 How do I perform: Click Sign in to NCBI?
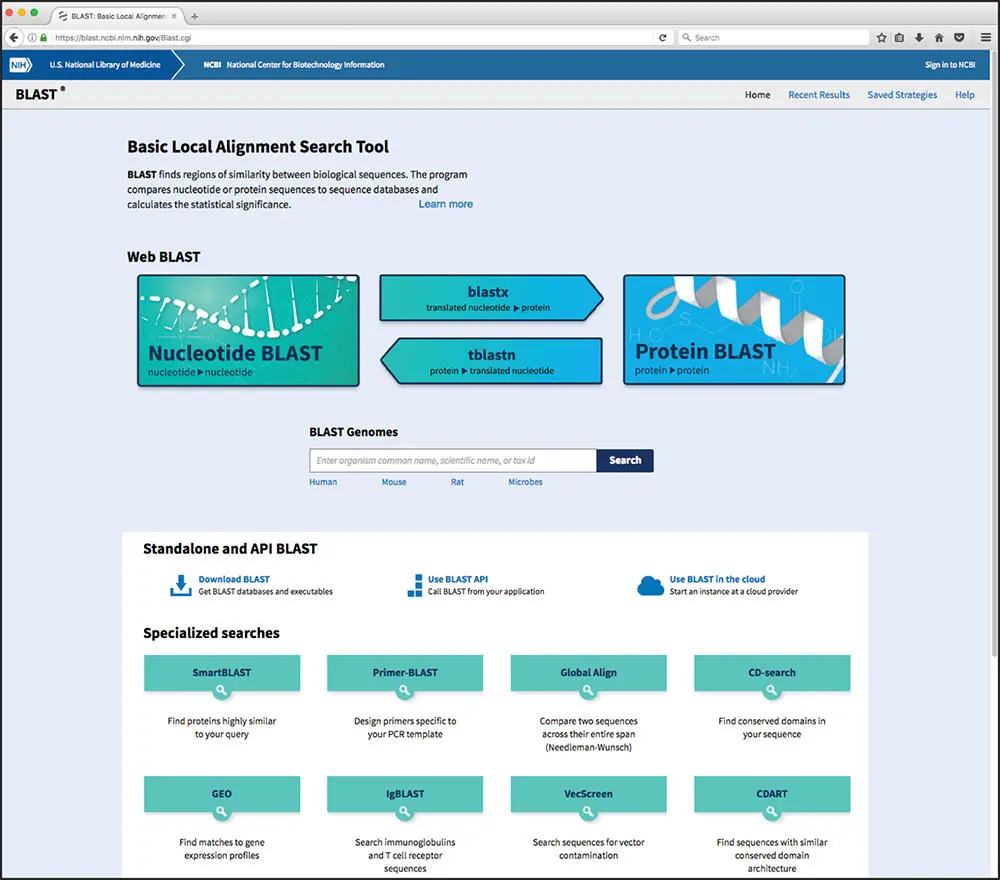click(950, 64)
